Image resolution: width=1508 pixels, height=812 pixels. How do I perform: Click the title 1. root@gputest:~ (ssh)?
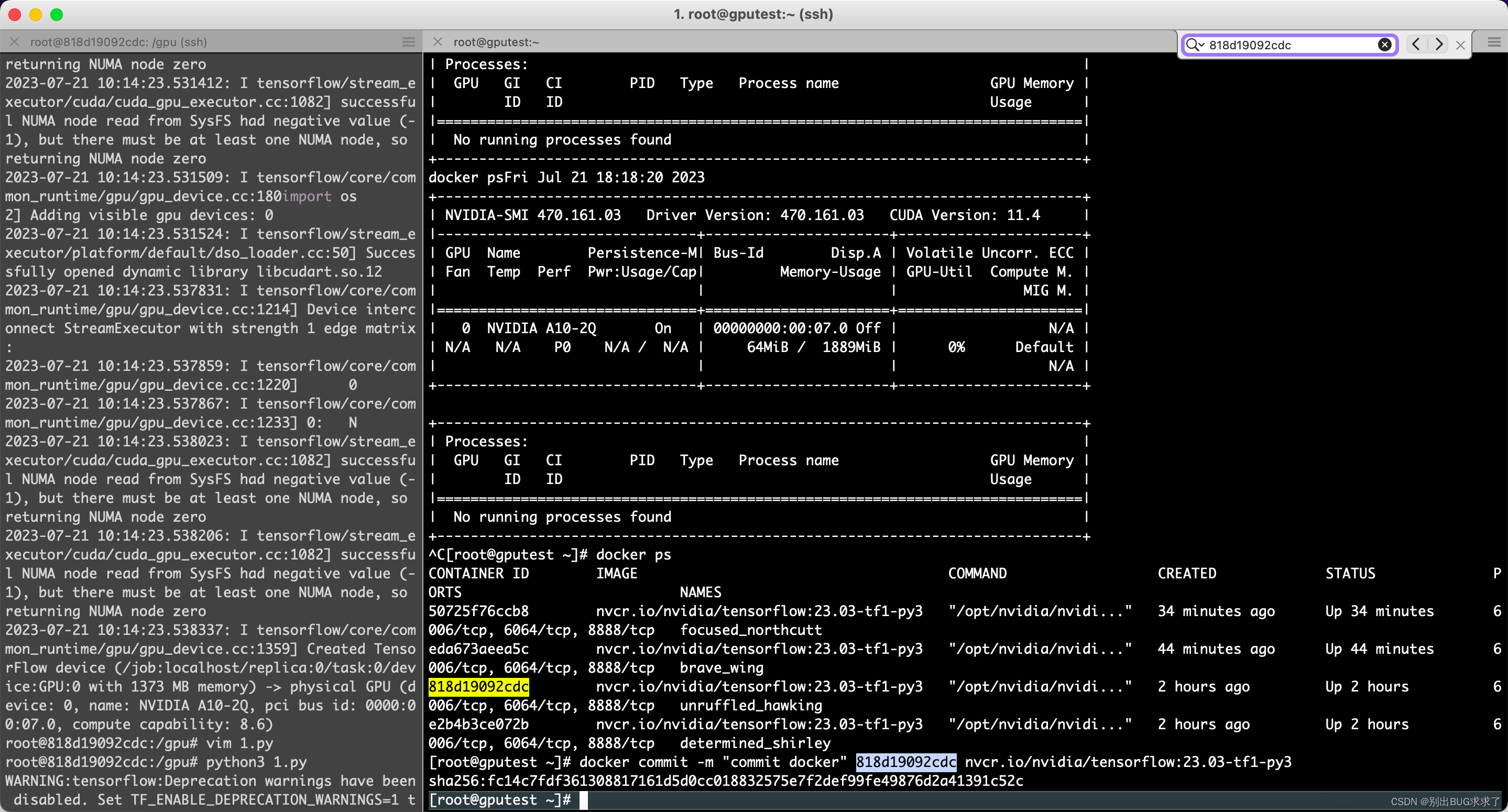click(x=753, y=14)
